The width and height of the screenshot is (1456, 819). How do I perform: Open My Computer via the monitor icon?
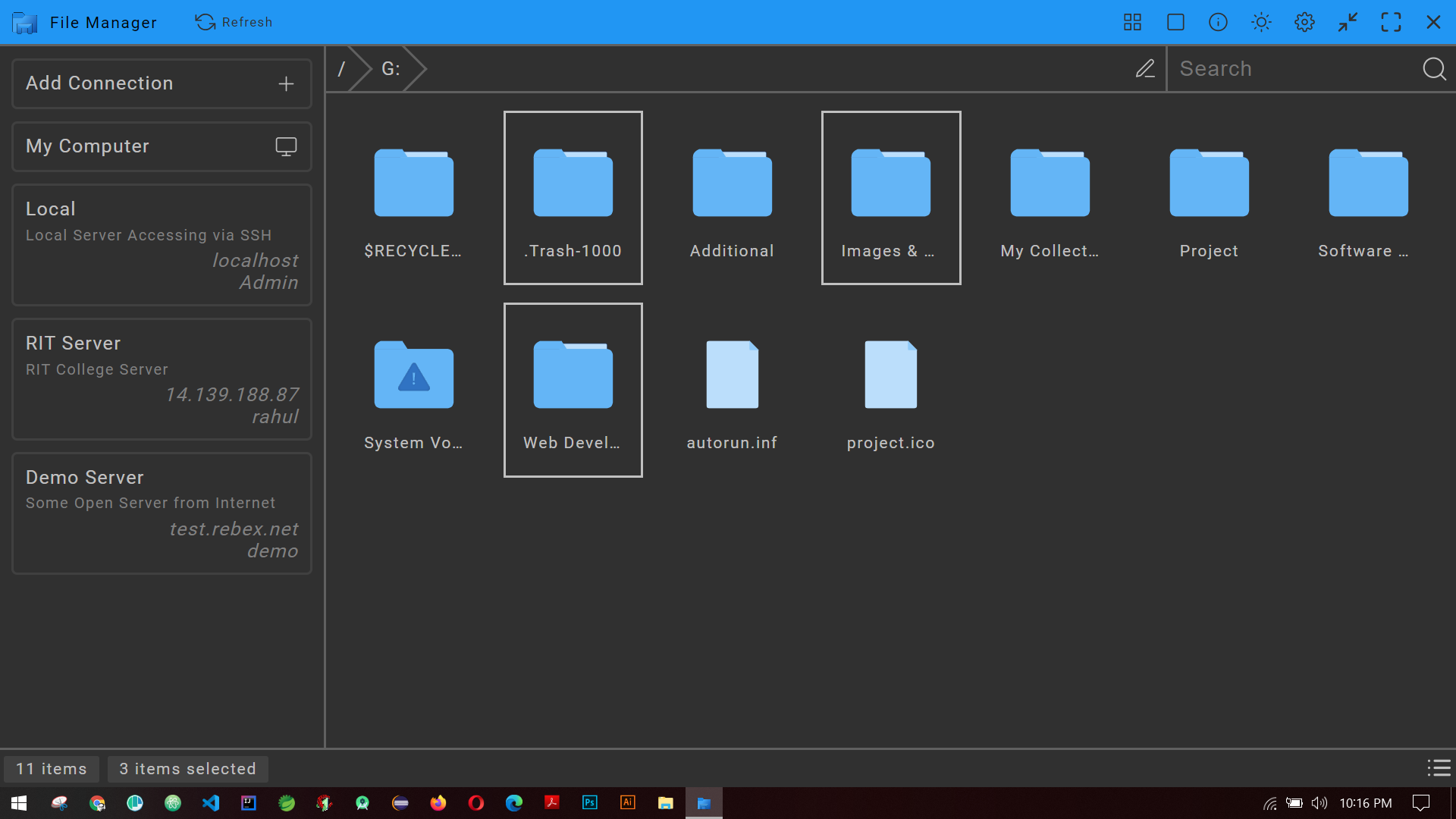click(286, 146)
